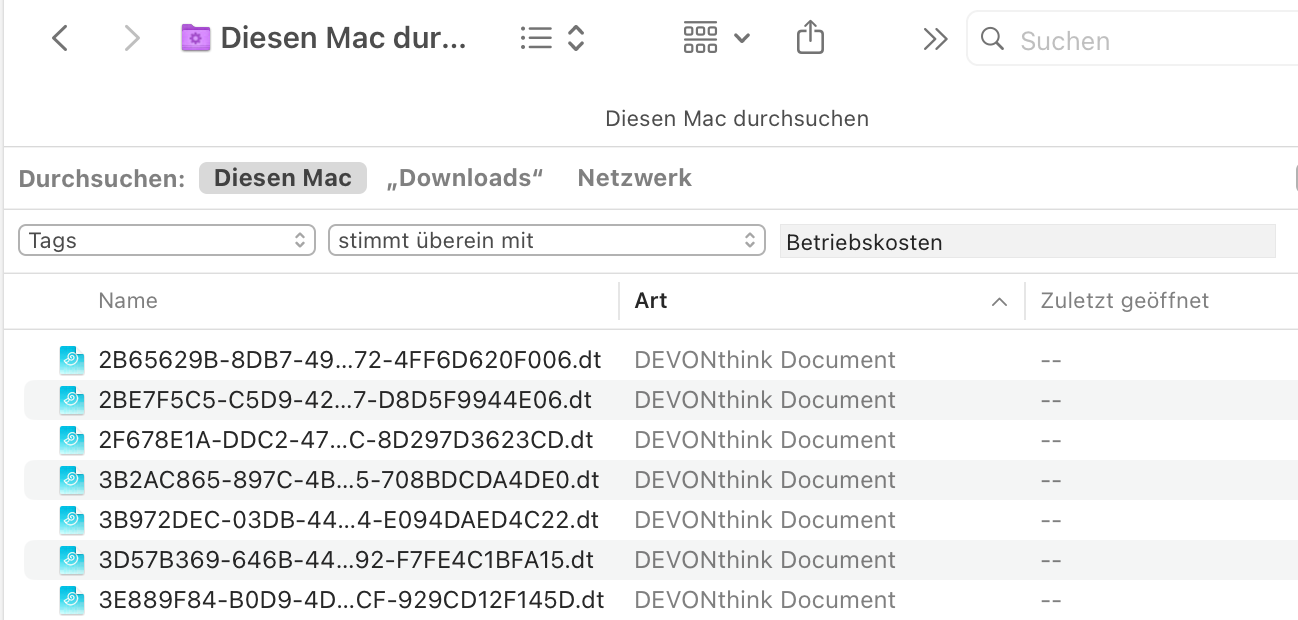Image resolution: width=1298 pixels, height=620 pixels.
Task: Open the grouping options dropdown
Action: (x=716, y=39)
